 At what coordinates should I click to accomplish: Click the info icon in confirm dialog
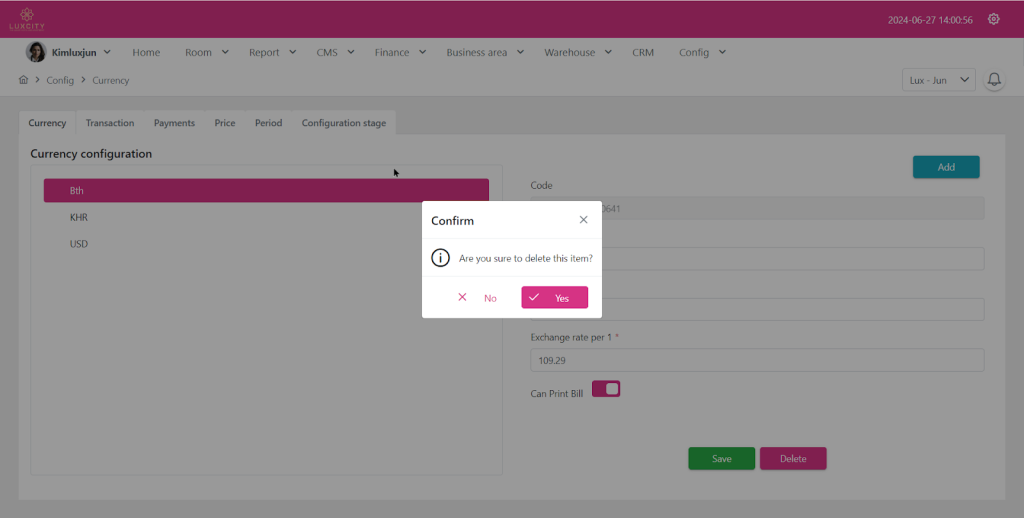pos(440,258)
